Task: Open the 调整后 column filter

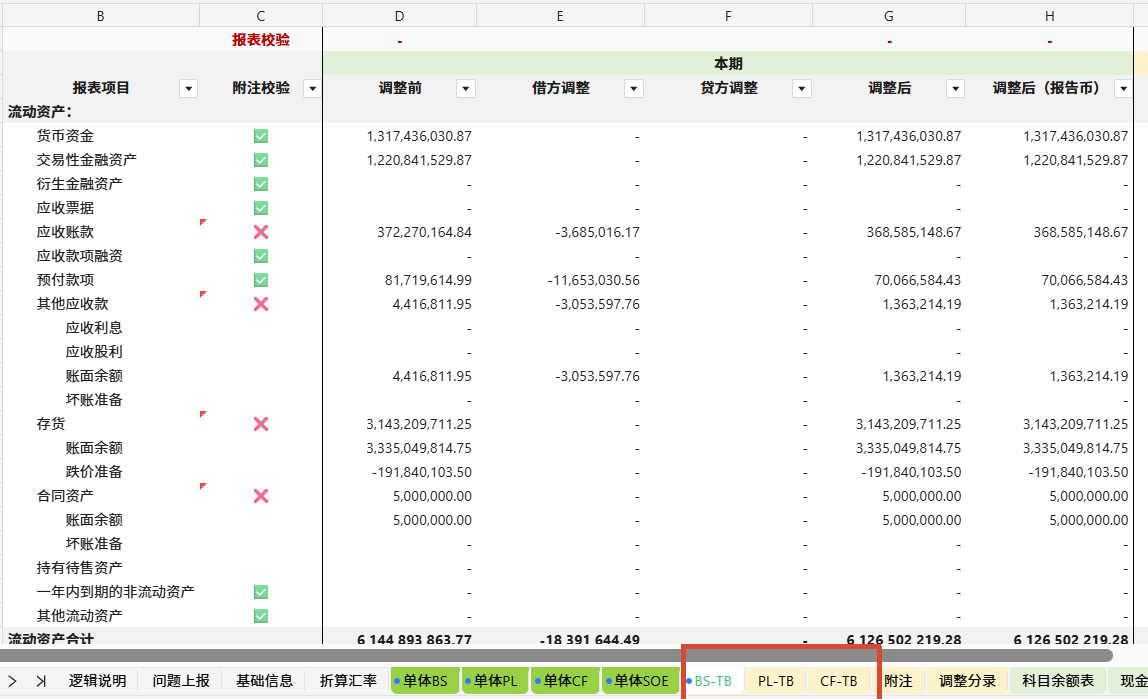Action: 955,89
